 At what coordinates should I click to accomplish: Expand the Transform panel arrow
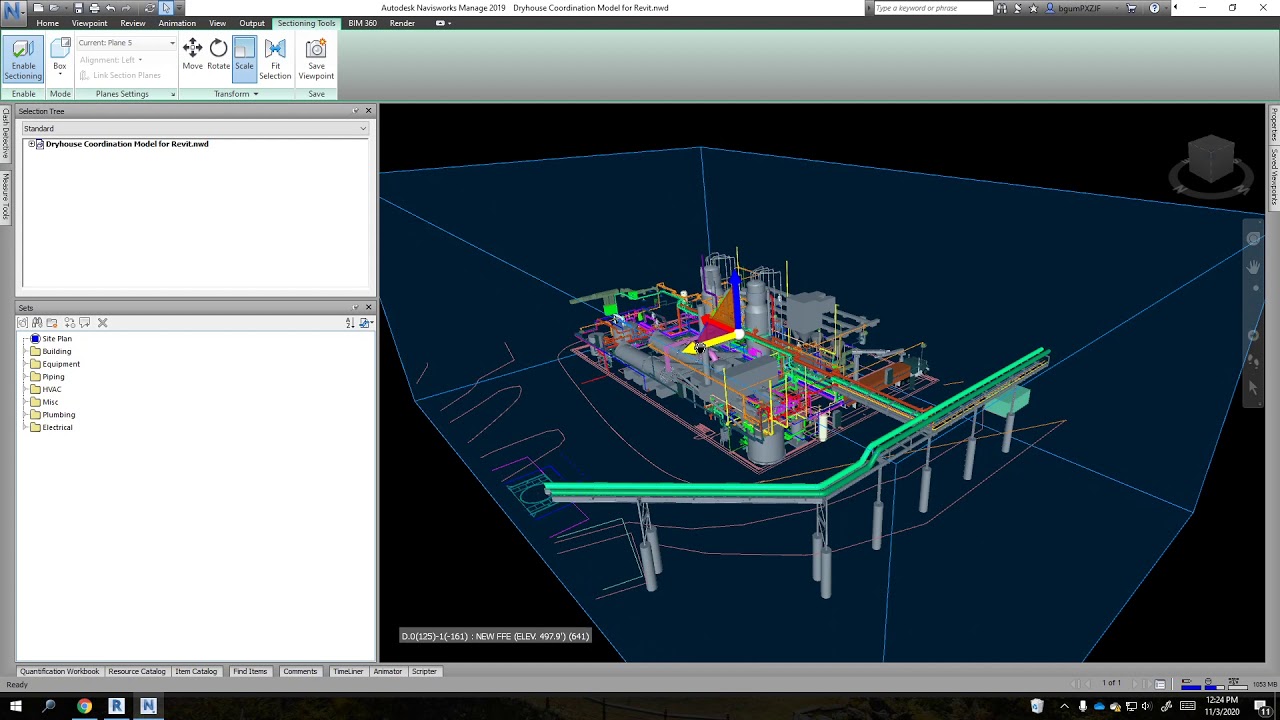(x=255, y=94)
